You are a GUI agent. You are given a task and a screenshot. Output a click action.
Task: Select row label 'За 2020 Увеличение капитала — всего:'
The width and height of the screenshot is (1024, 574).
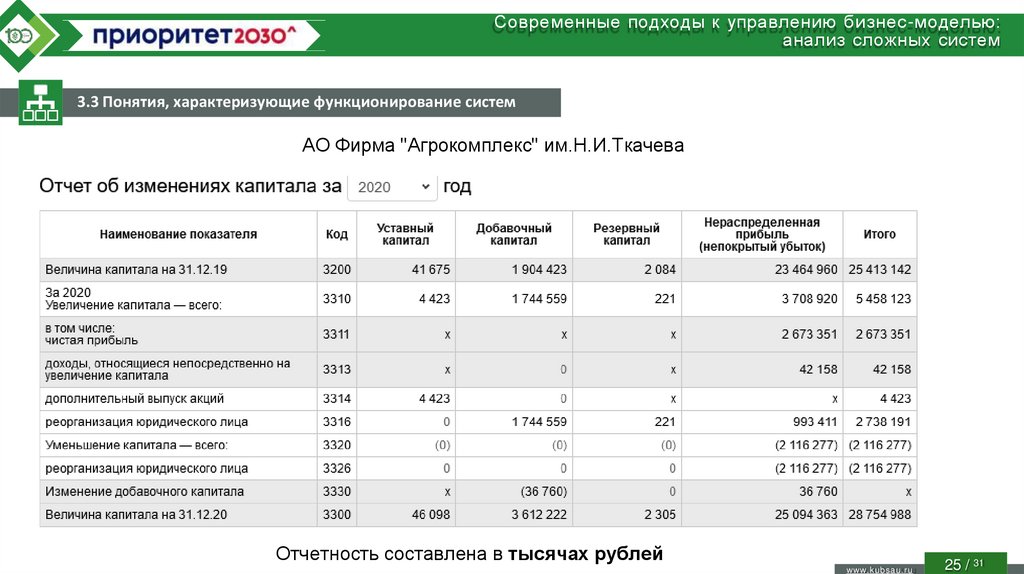click(133, 299)
